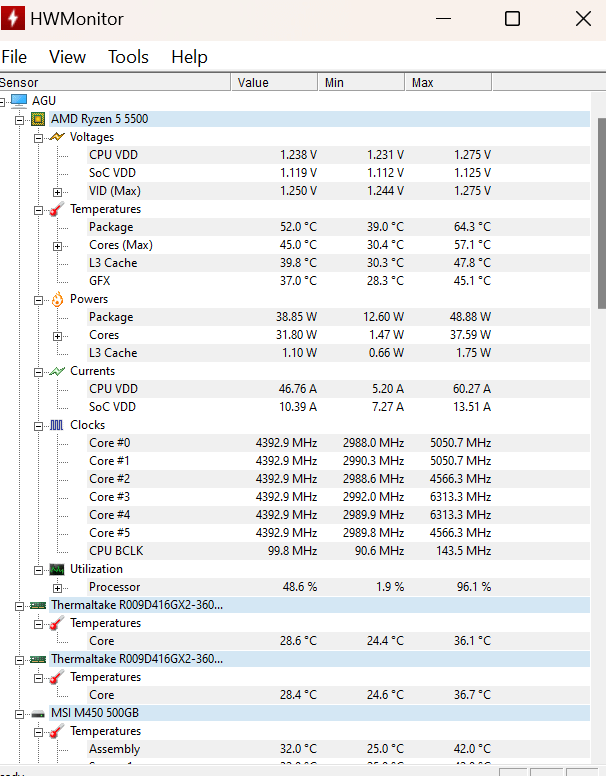Click the Max column header

pos(449,82)
